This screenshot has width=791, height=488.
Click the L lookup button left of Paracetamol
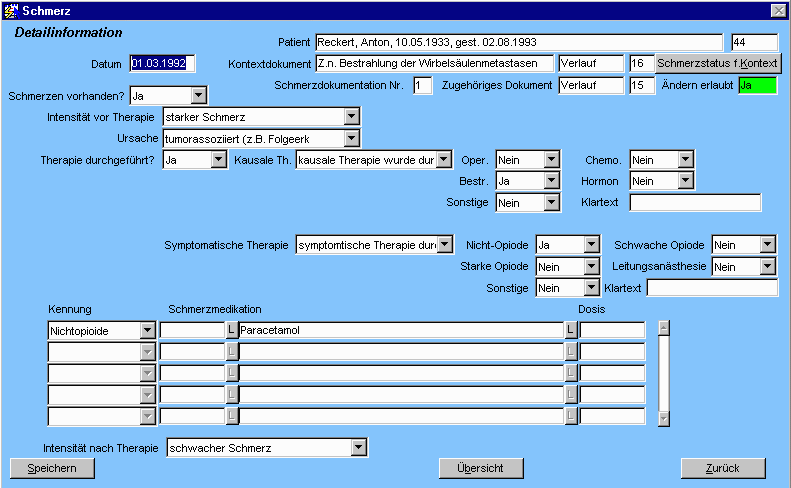coord(232,329)
